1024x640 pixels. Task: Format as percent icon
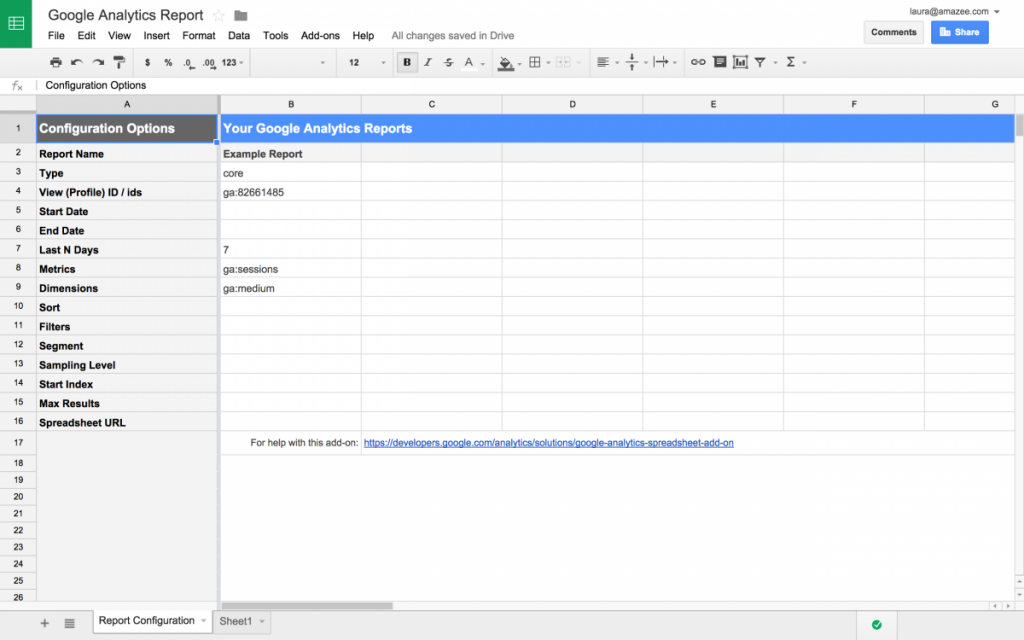click(x=168, y=62)
